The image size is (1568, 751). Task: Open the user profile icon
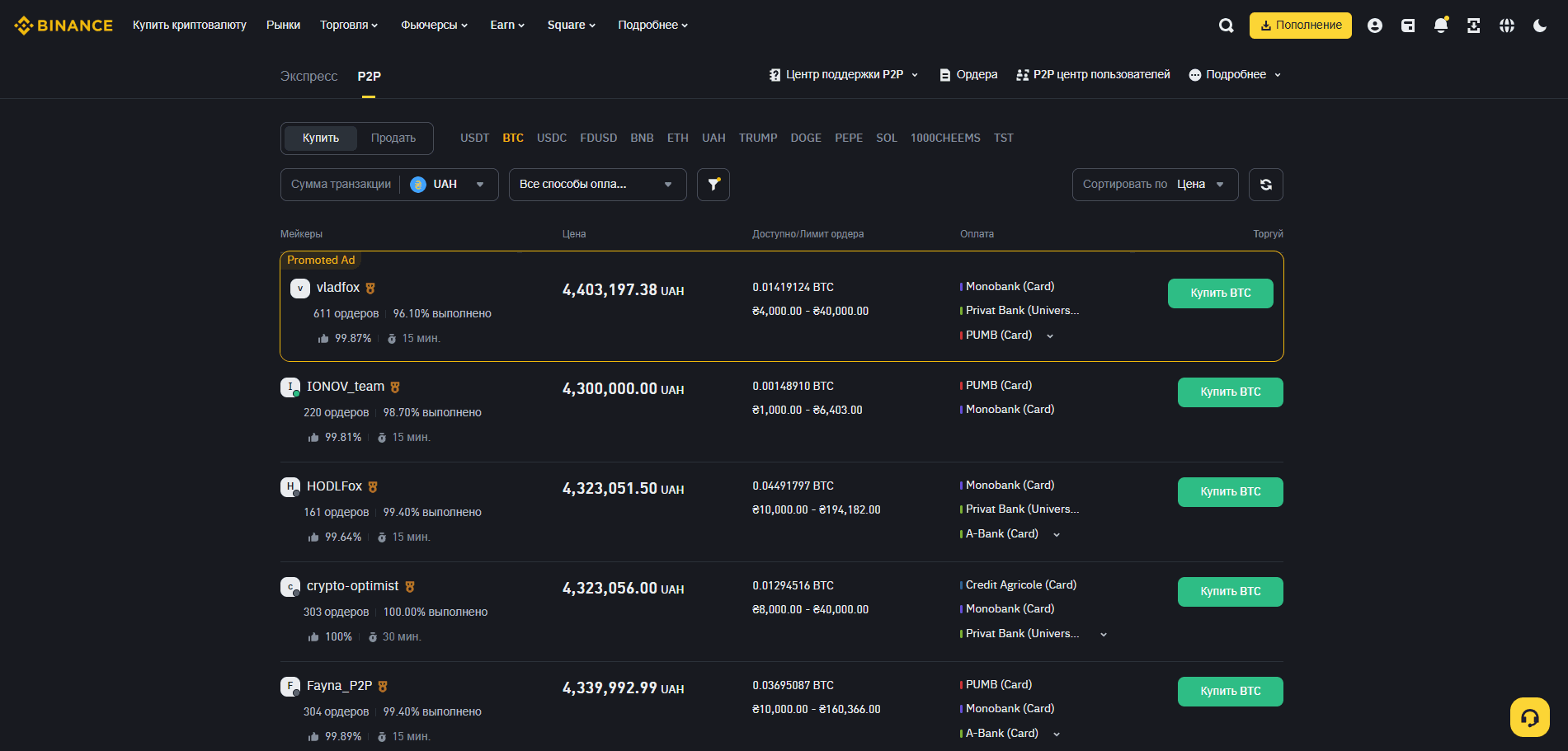[1375, 26]
